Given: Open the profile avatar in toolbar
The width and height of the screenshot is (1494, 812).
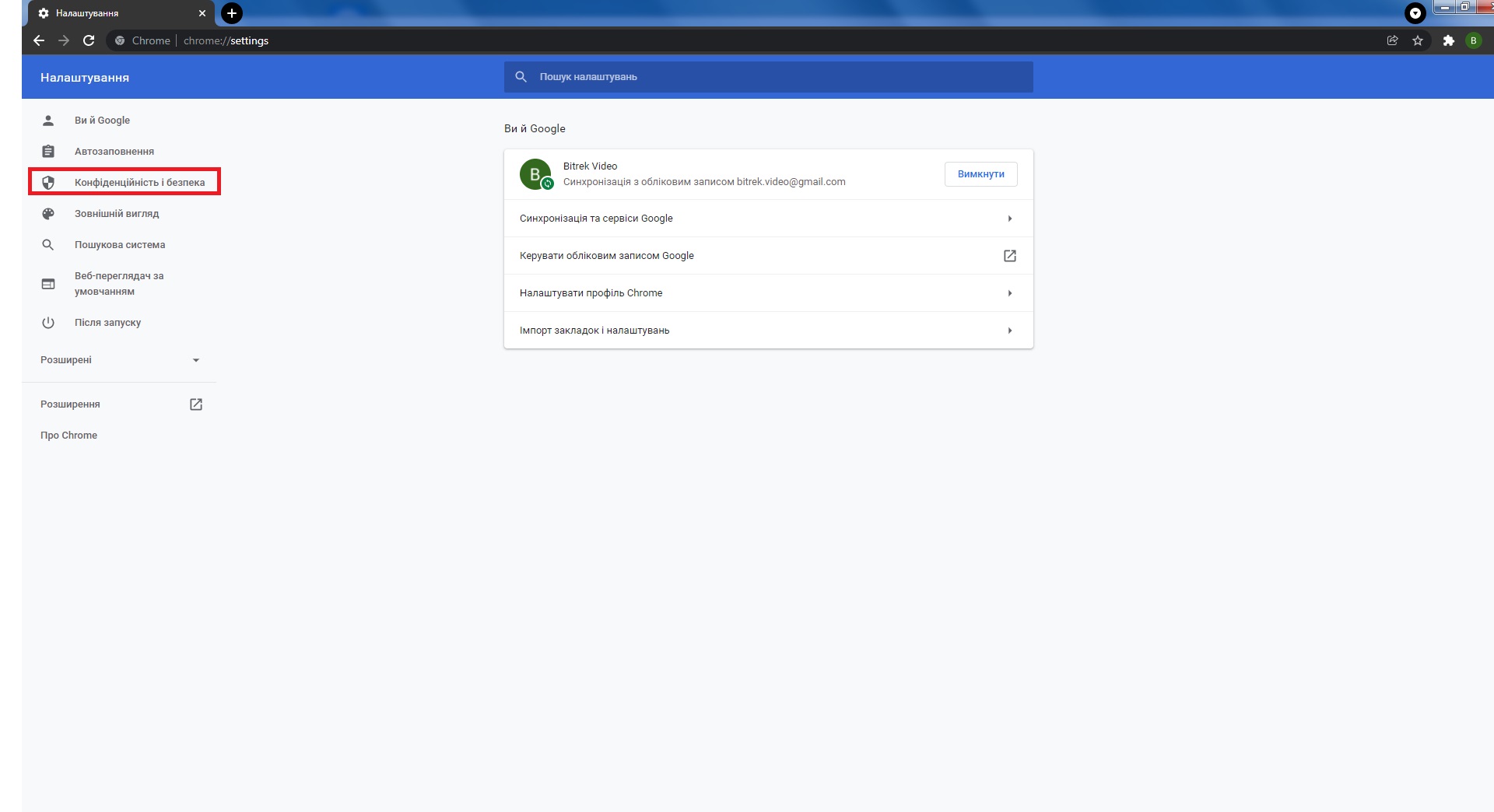Looking at the screenshot, I should coord(1473,40).
